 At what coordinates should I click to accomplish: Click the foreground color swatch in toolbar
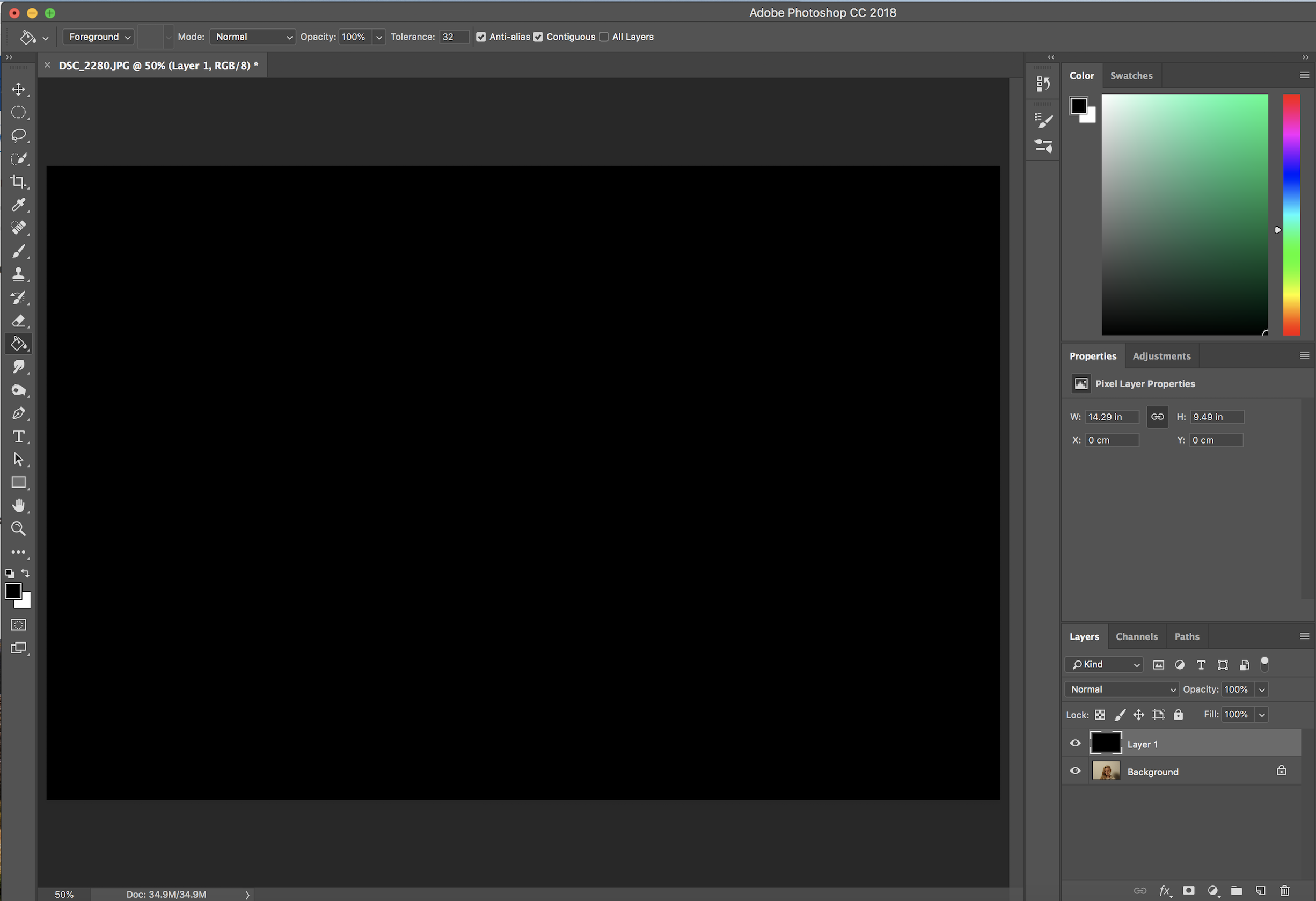13,591
